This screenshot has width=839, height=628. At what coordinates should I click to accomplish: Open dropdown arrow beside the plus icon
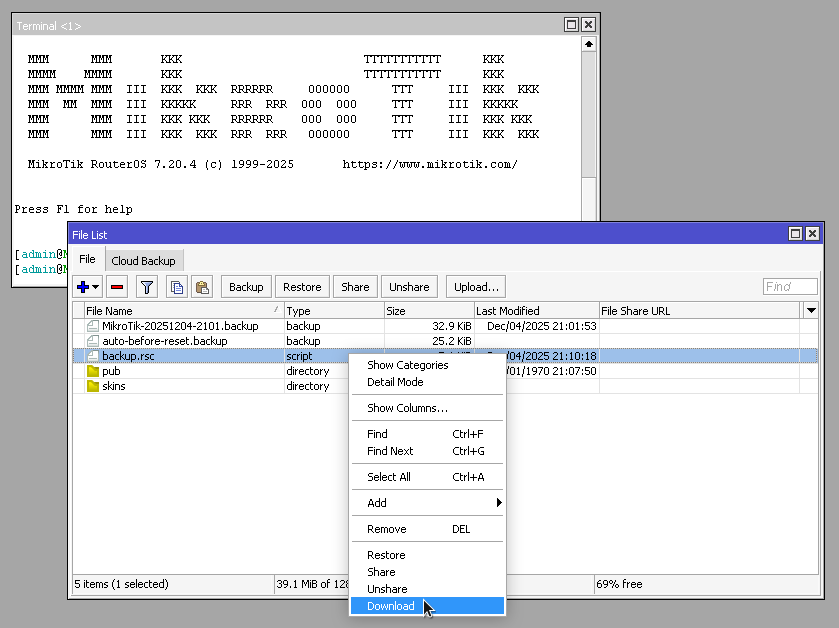pyautogui.click(x=96, y=288)
